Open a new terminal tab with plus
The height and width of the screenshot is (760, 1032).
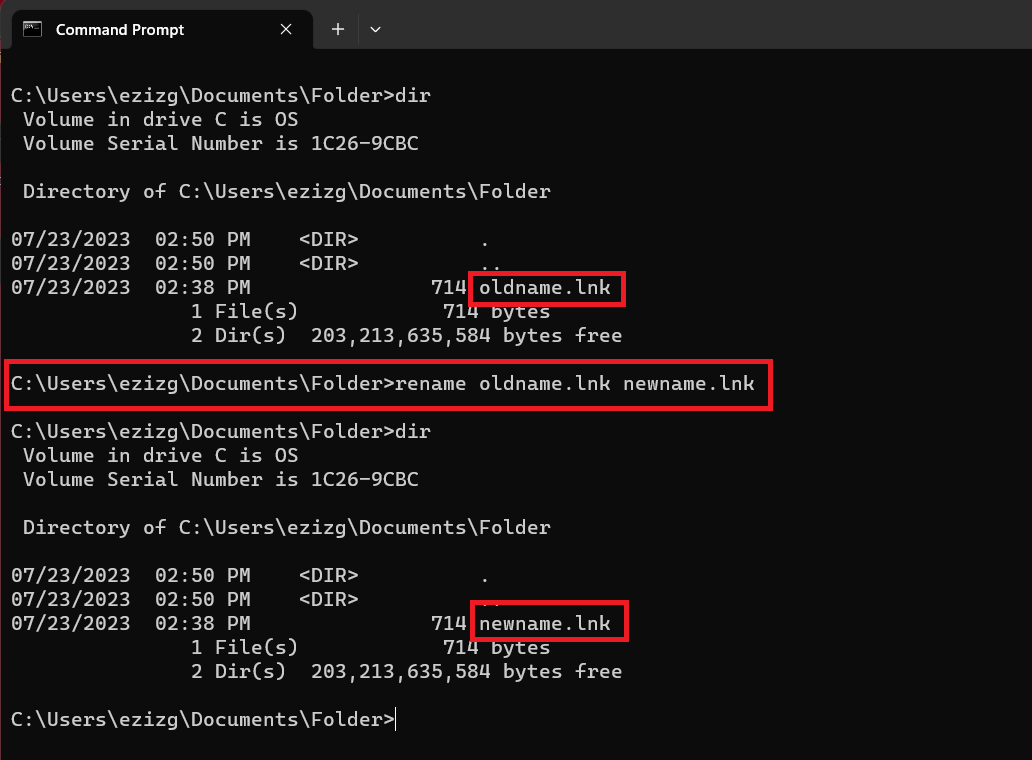(x=338, y=29)
